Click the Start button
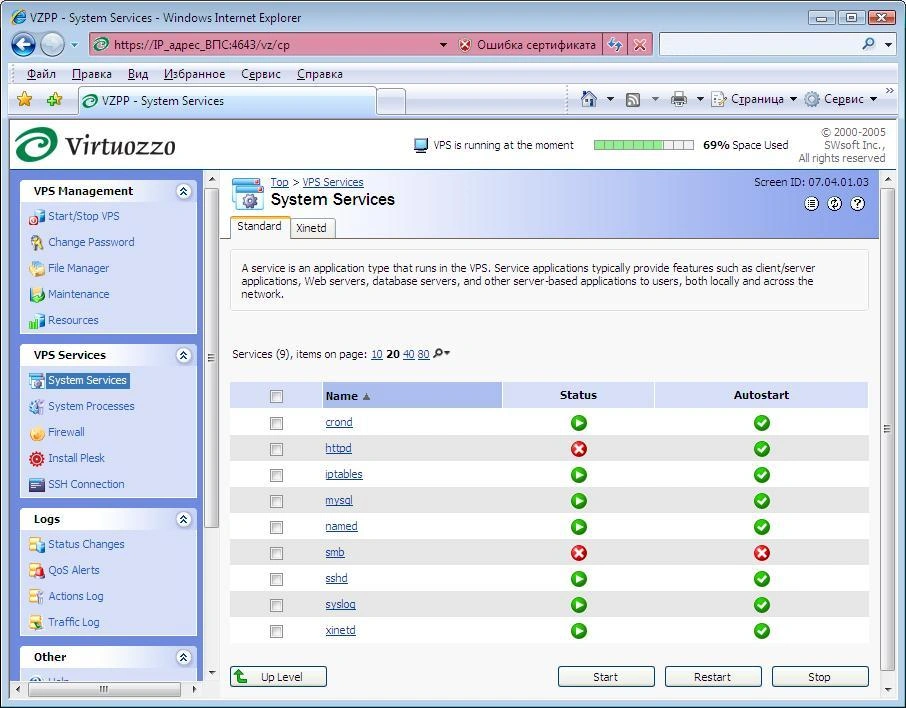906x708 pixels. (x=606, y=677)
